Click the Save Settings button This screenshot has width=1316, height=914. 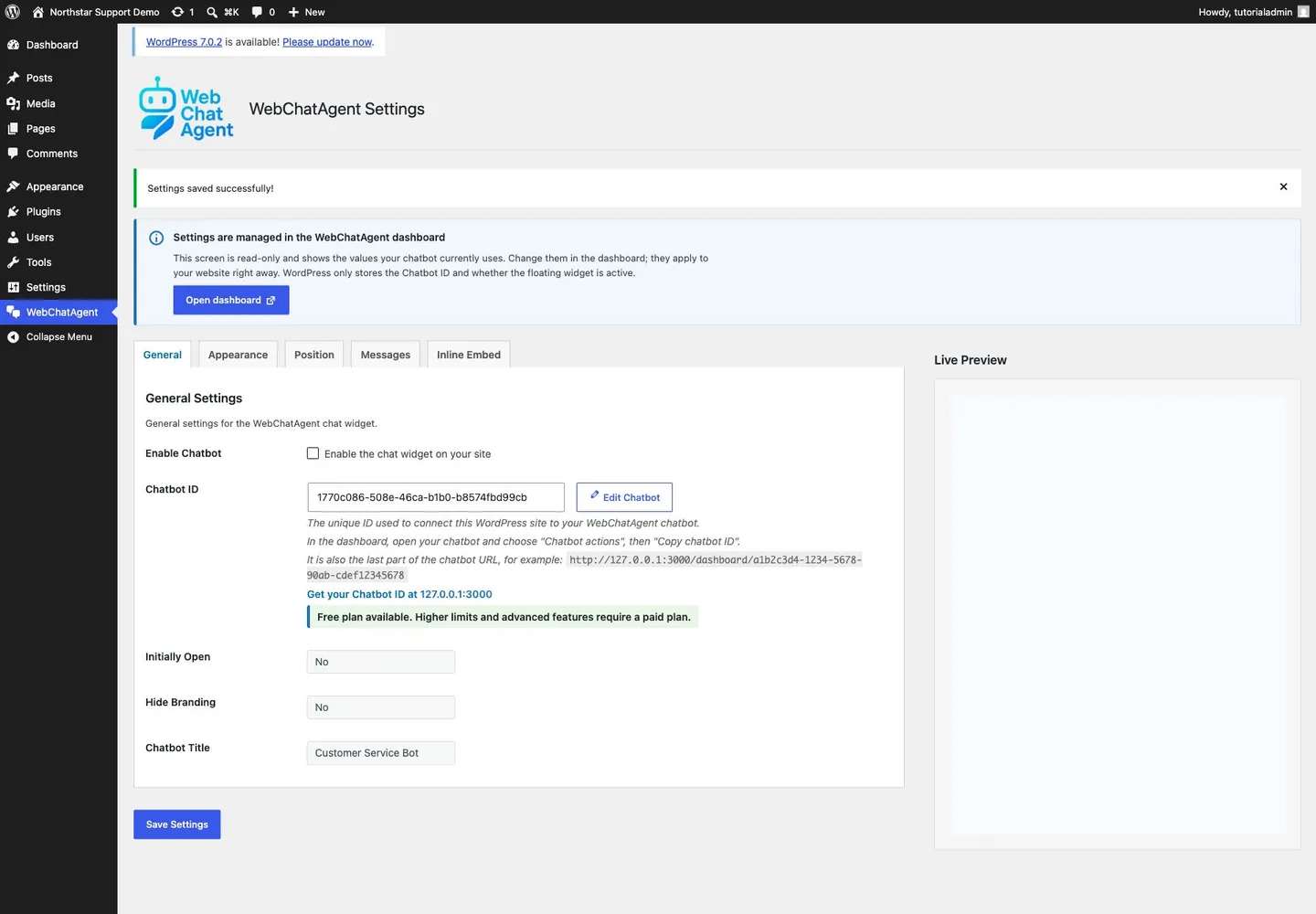coord(177,824)
